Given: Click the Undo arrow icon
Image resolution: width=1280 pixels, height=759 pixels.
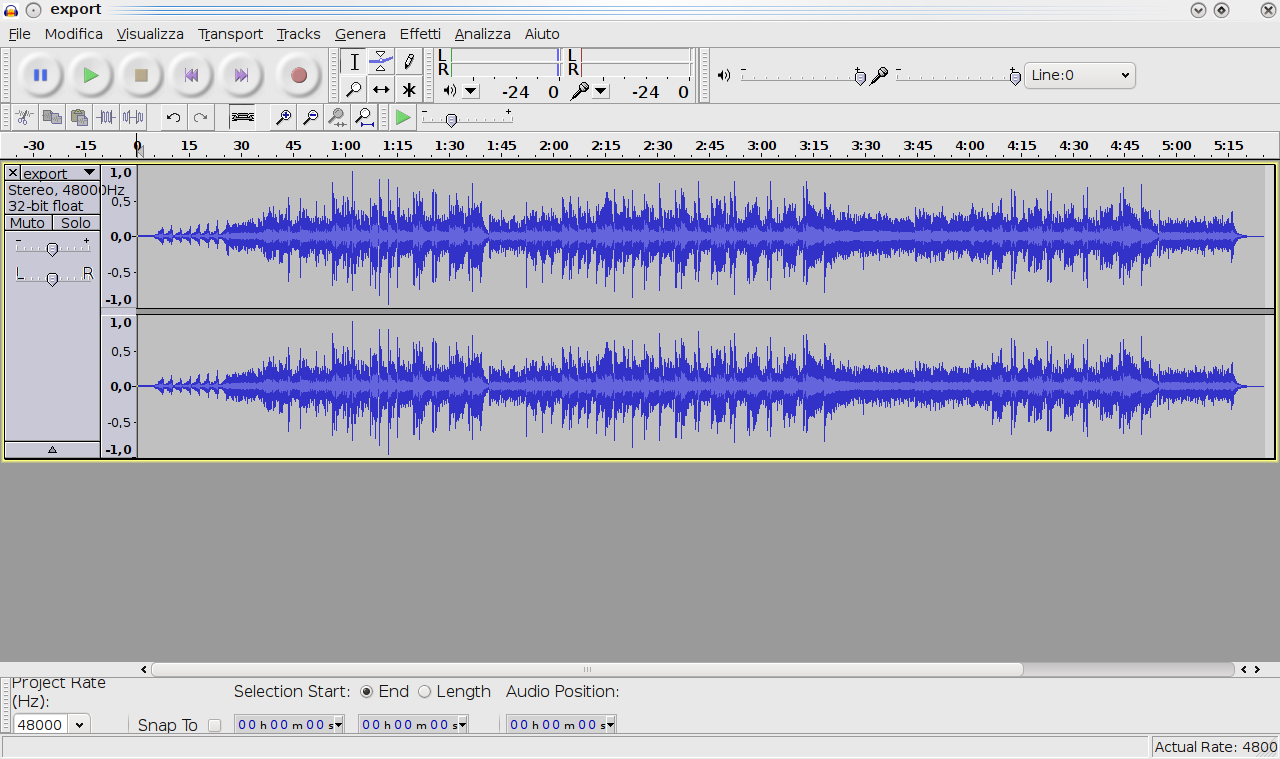Looking at the screenshot, I should click(173, 118).
